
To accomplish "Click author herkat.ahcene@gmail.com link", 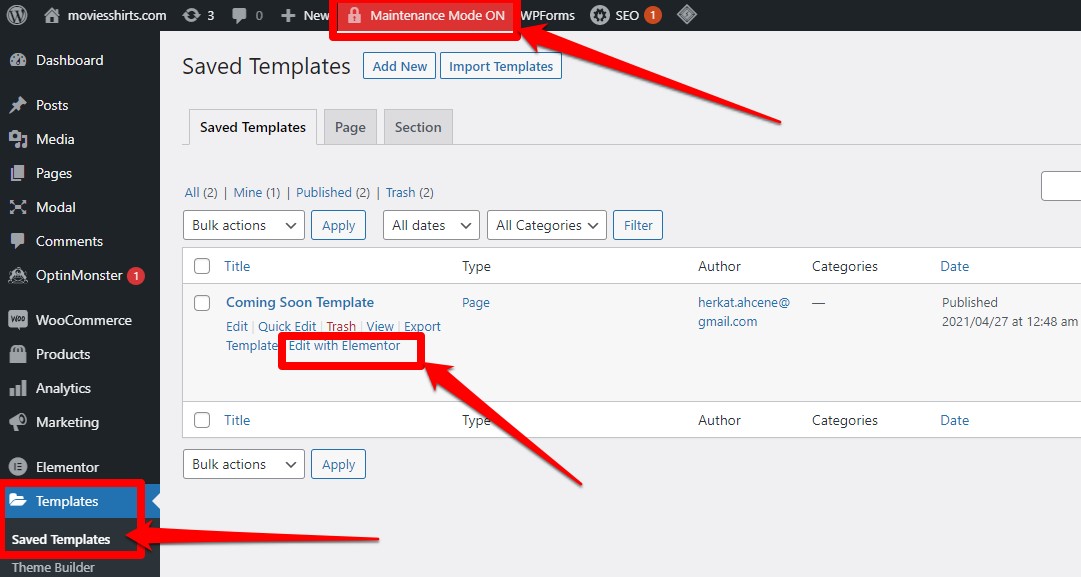I will pyautogui.click(x=744, y=312).
